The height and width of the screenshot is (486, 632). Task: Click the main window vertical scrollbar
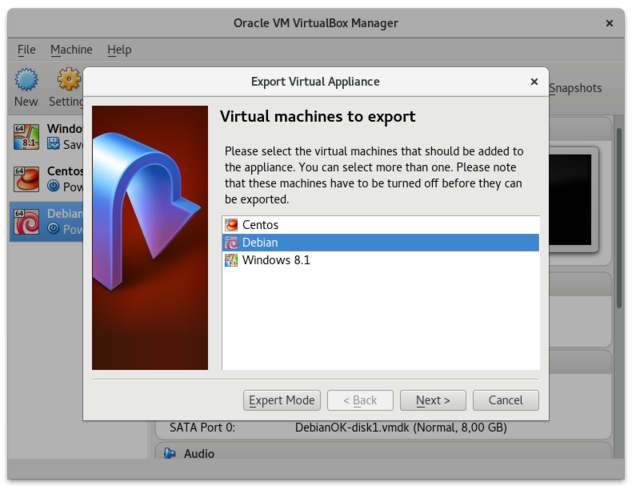(619, 218)
